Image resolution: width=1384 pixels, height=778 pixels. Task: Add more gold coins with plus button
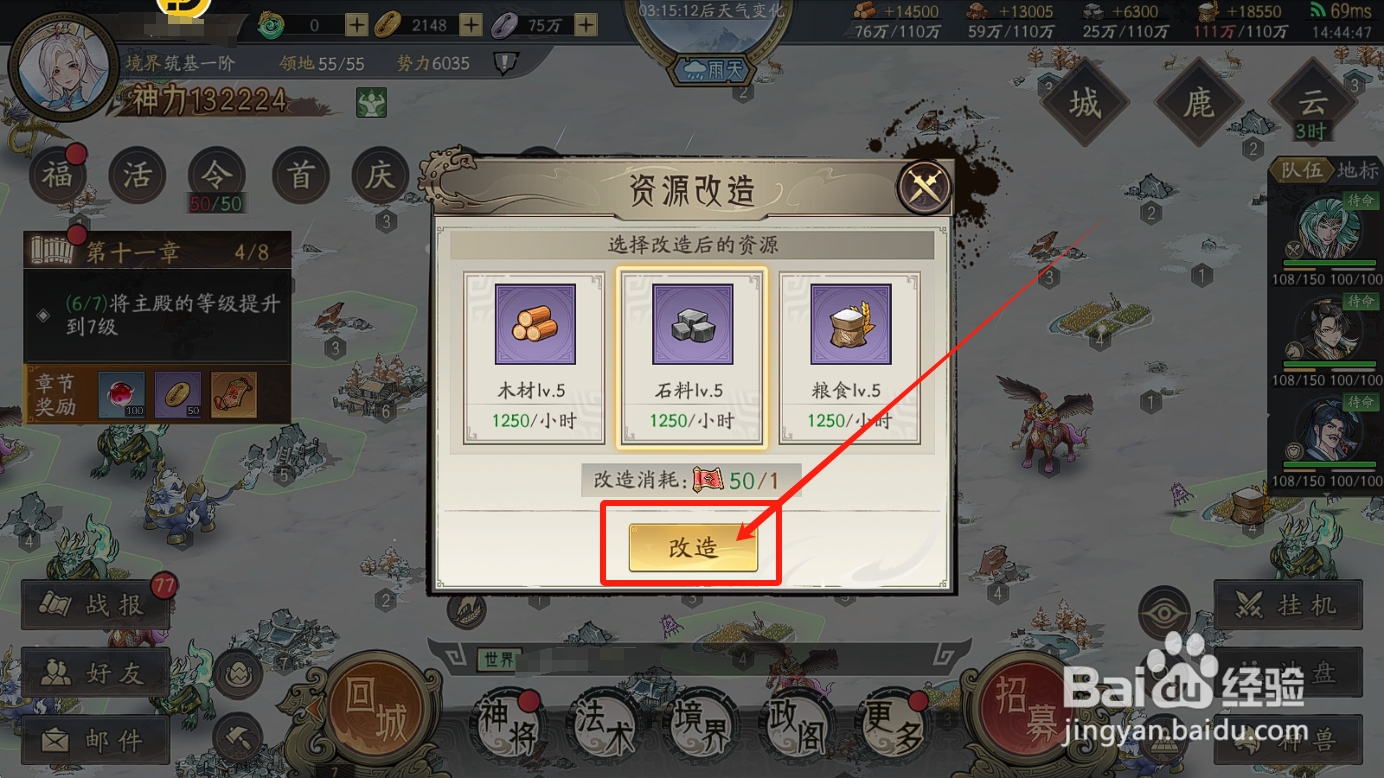click(471, 25)
